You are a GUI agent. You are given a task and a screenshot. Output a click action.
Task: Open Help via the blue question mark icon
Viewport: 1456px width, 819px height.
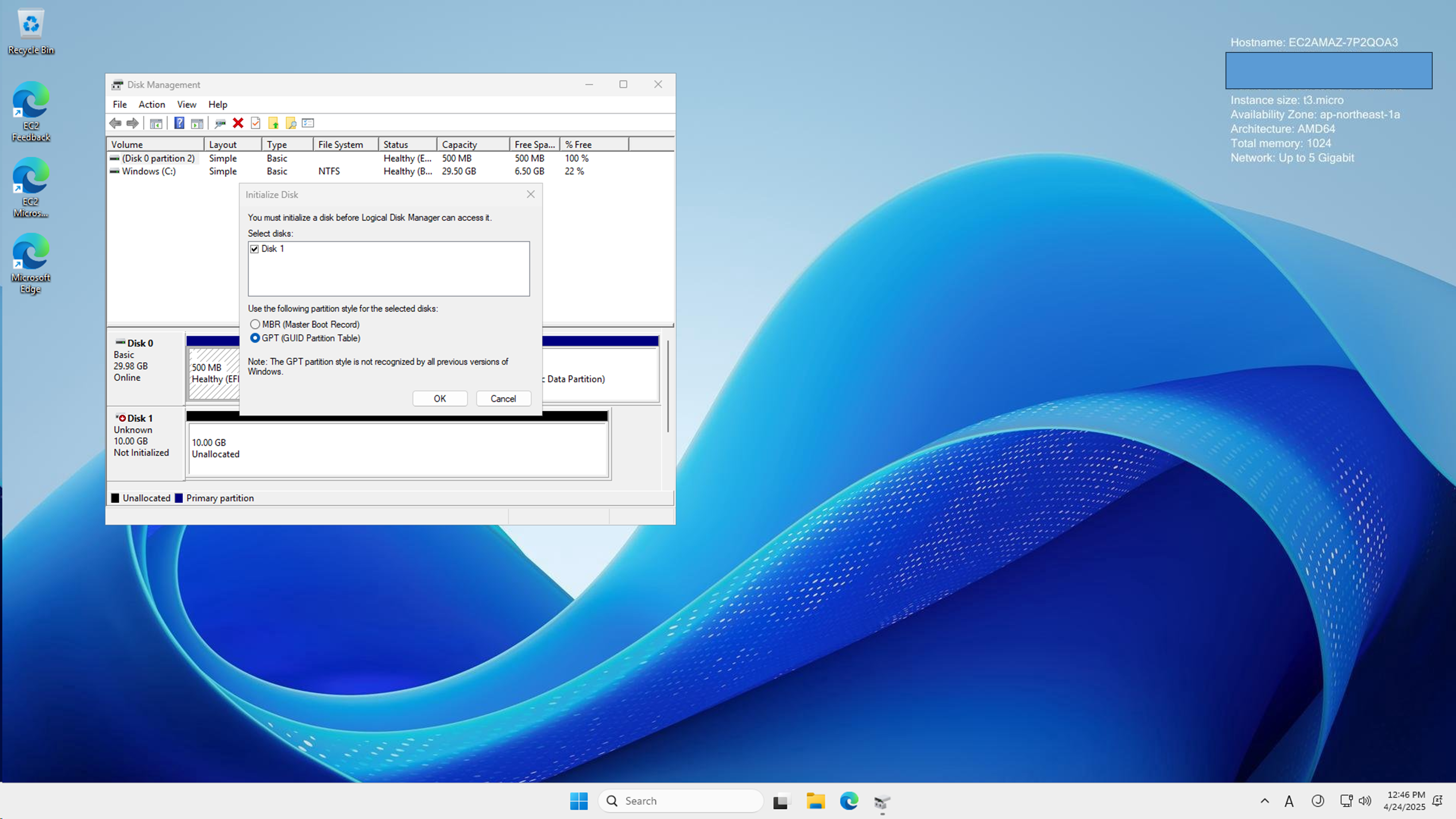tap(179, 123)
